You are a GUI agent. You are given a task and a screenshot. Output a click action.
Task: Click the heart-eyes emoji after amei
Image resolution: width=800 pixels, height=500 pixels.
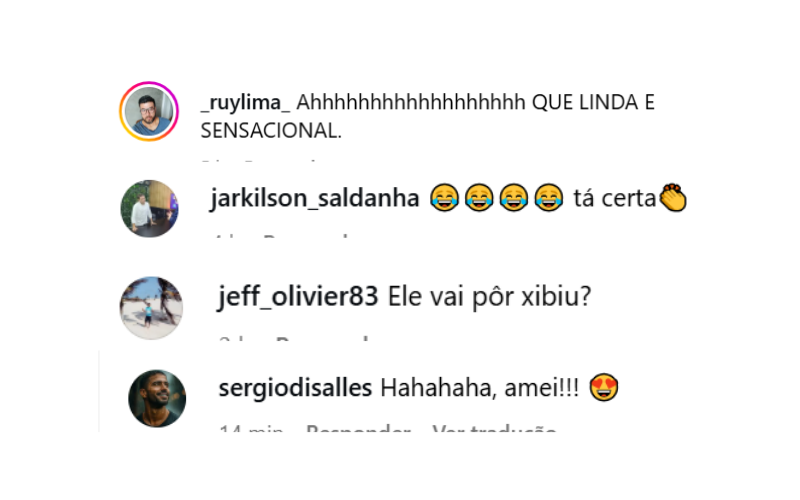(x=604, y=387)
